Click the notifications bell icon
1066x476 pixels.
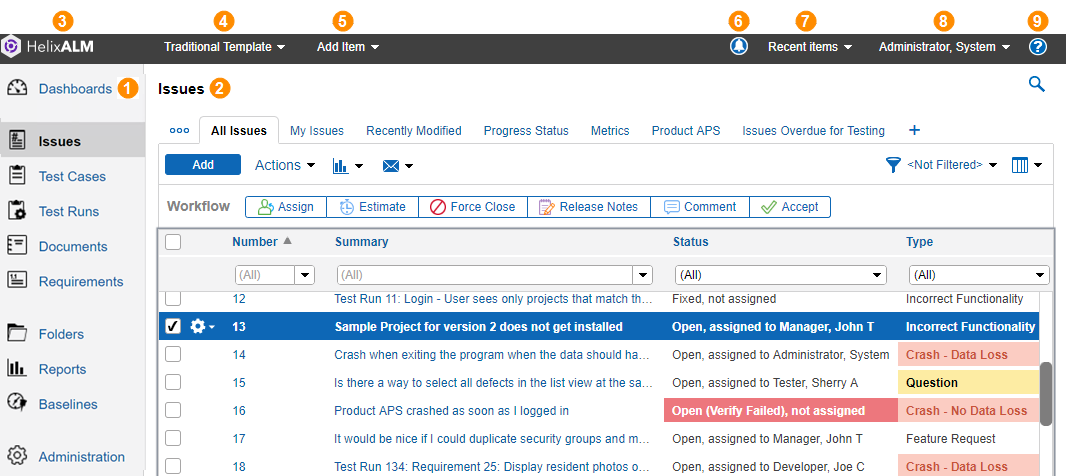click(739, 47)
